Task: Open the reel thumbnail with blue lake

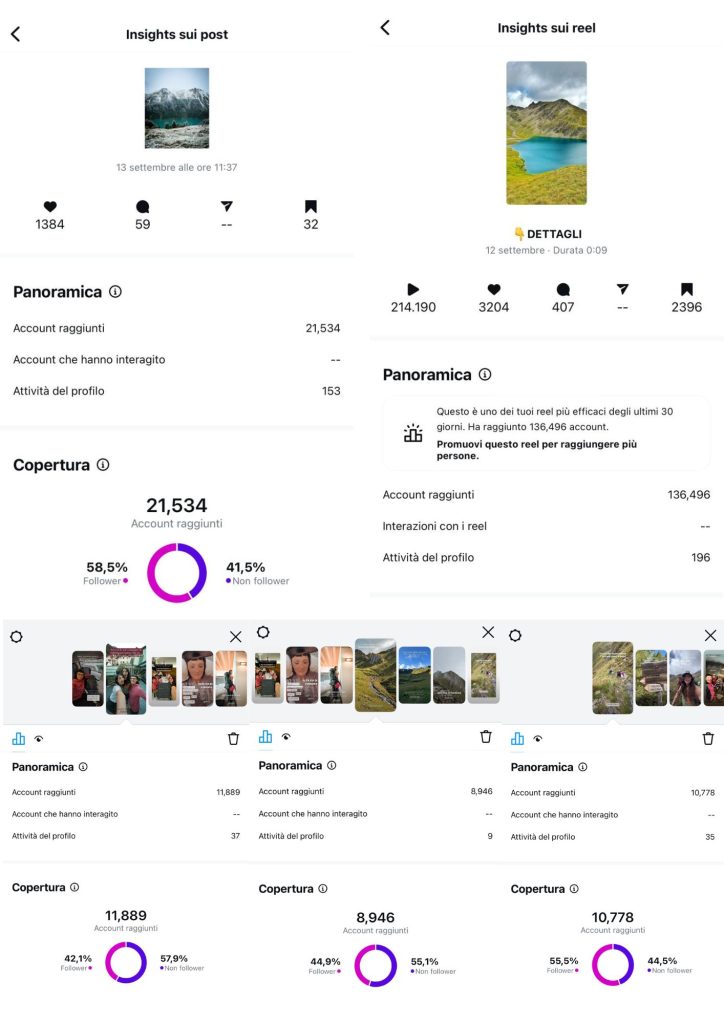Action: pos(546,132)
